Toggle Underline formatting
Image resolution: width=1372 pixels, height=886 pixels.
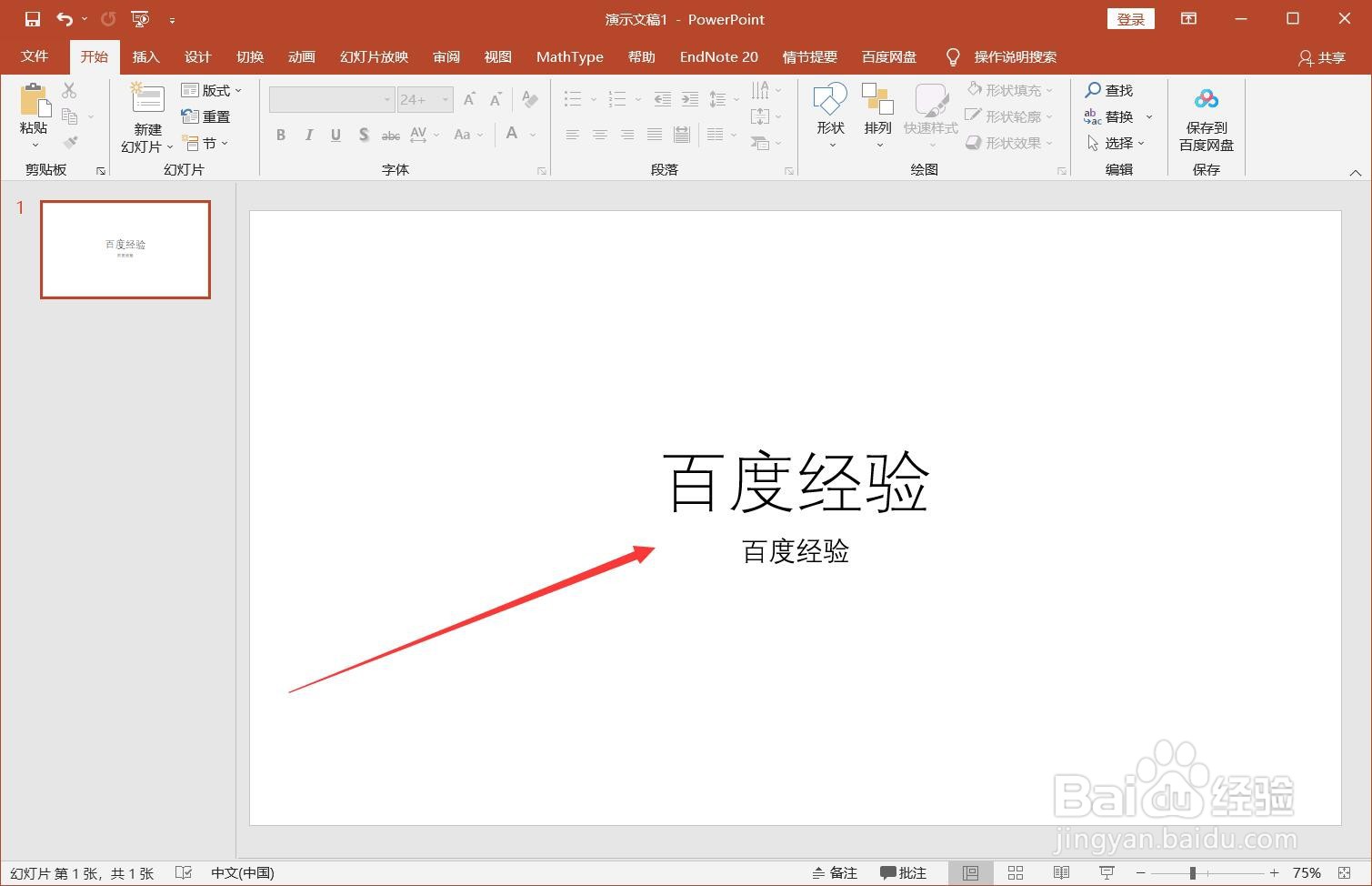336,135
